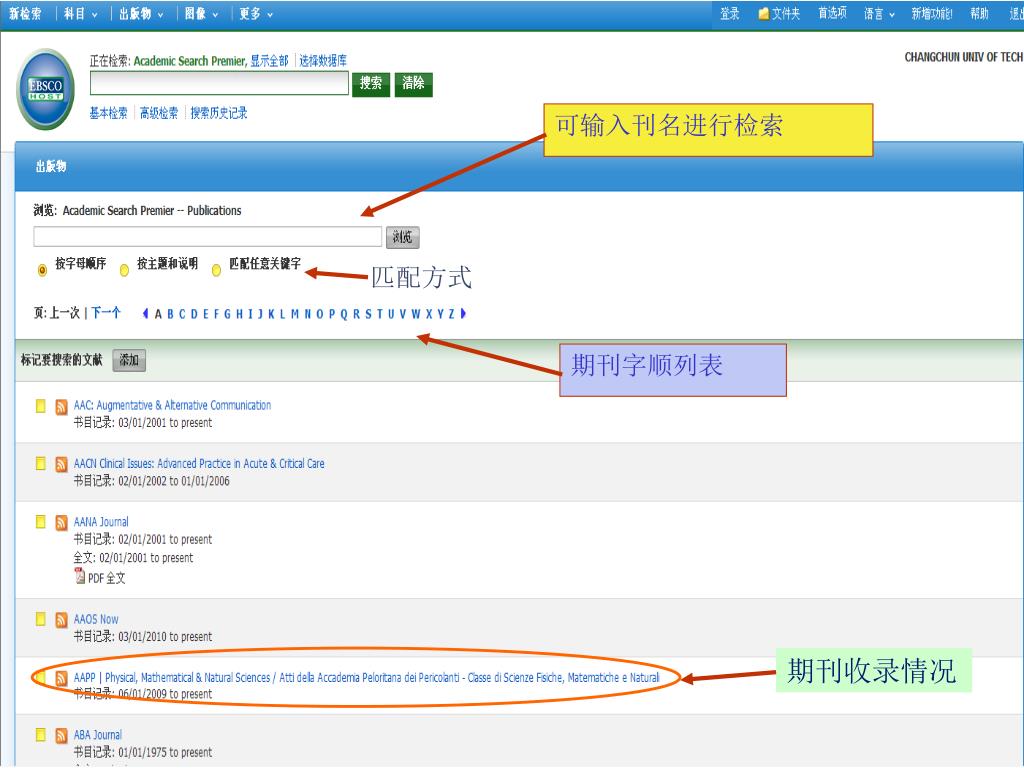The width and height of the screenshot is (1024, 768).
Task: Click the 添加 button
Action: (x=129, y=360)
